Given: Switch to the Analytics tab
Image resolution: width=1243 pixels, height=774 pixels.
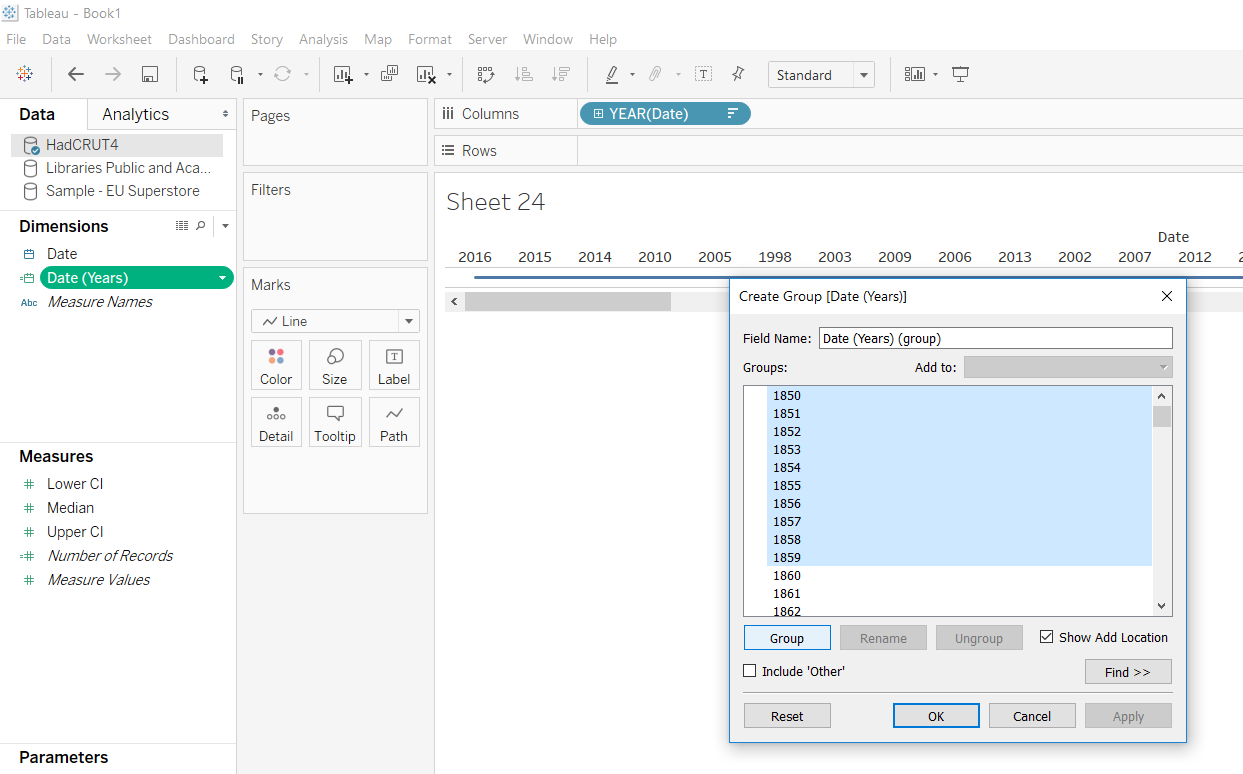Looking at the screenshot, I should [136, 114].
